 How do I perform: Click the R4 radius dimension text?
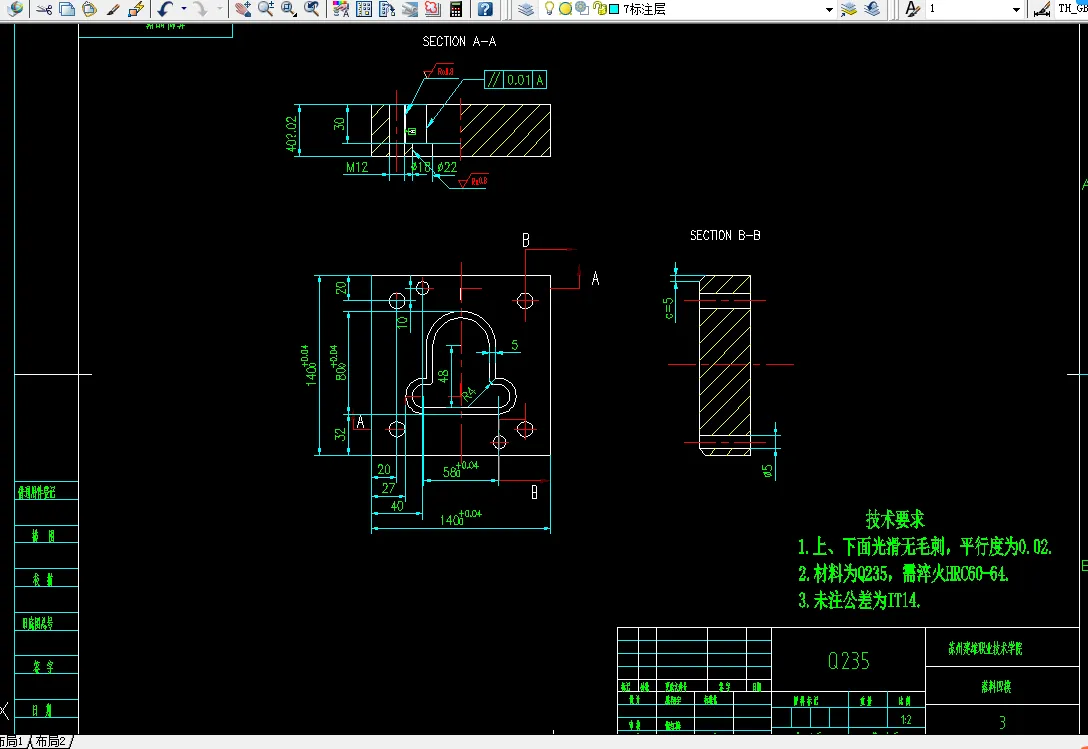coord(470,394)
